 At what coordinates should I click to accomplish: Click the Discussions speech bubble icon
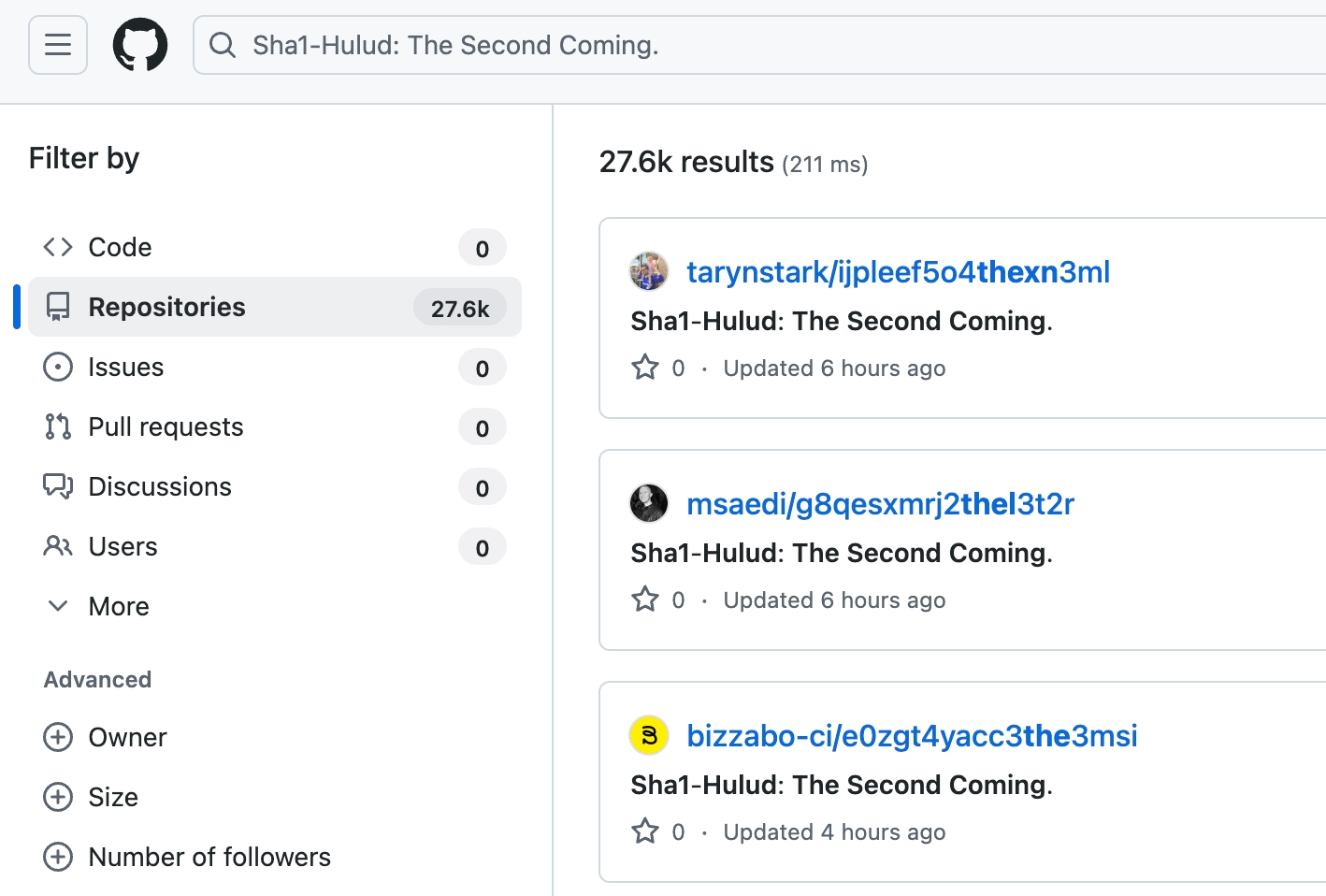pos(57,486)
